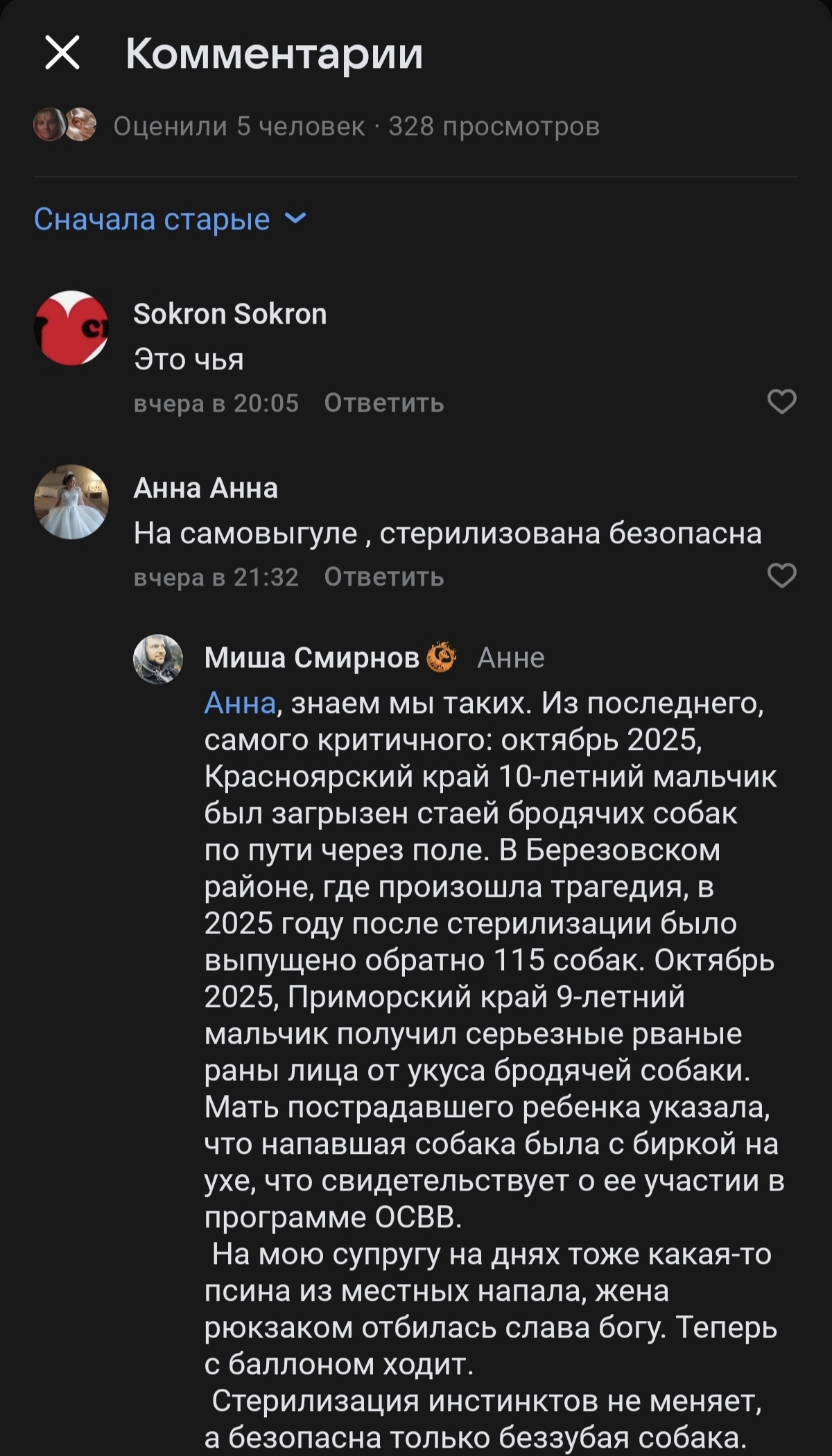Tap the liker avatars beside 'Оценили'

[x=65, y=125]
